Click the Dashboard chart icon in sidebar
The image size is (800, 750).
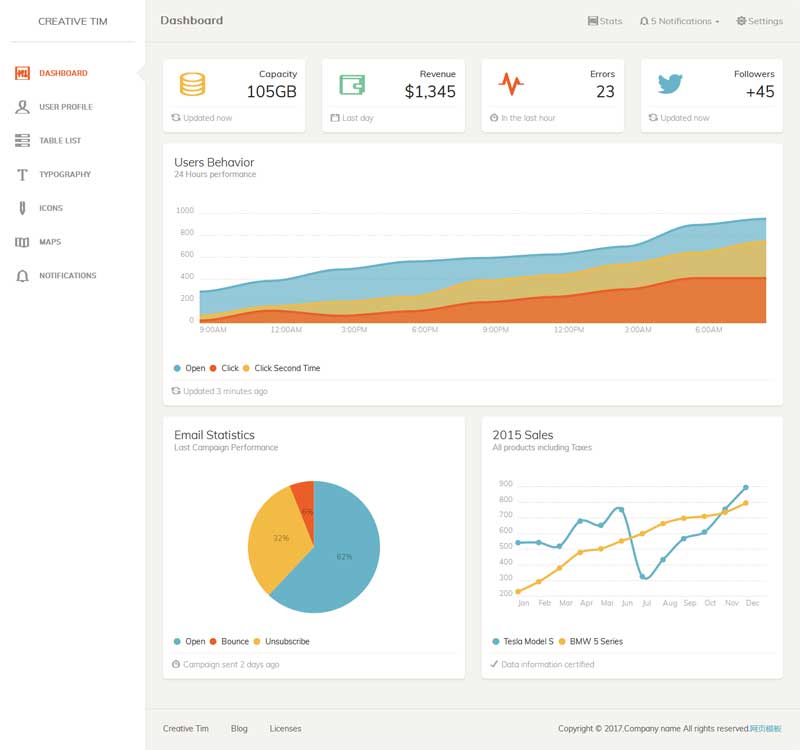tap(22, 73)
